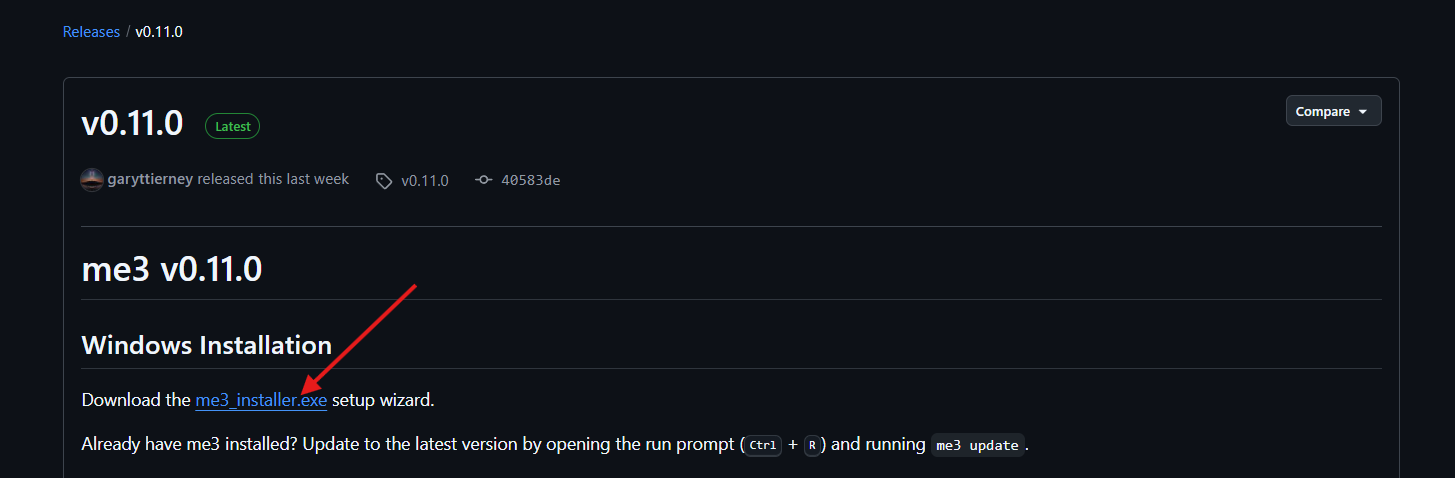Click the Windows Installation heading
Screen dimensions: 1455x478
pyautogui.click(x=206, y=346)
